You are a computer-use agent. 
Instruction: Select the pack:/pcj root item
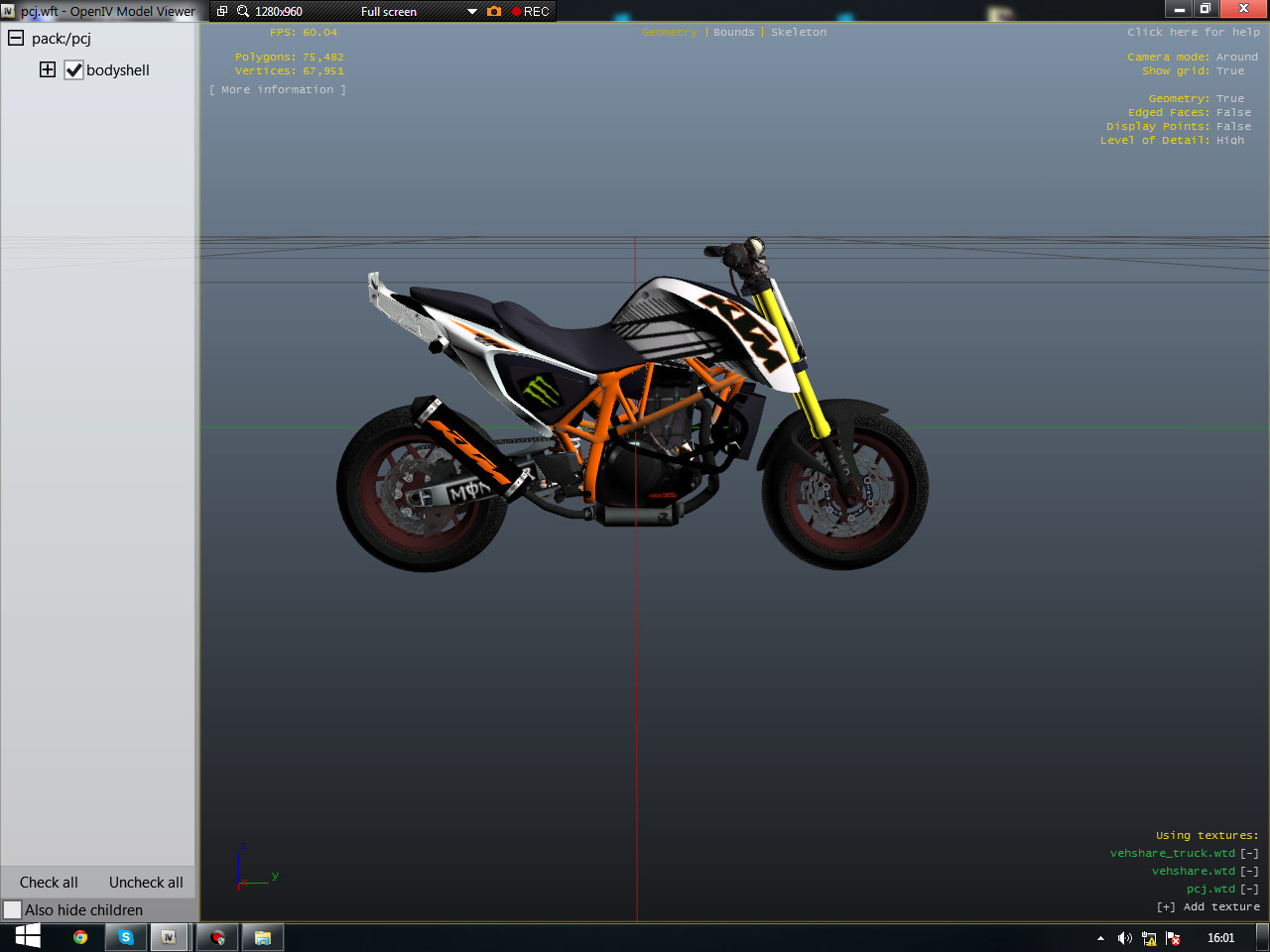pos(62,39)
